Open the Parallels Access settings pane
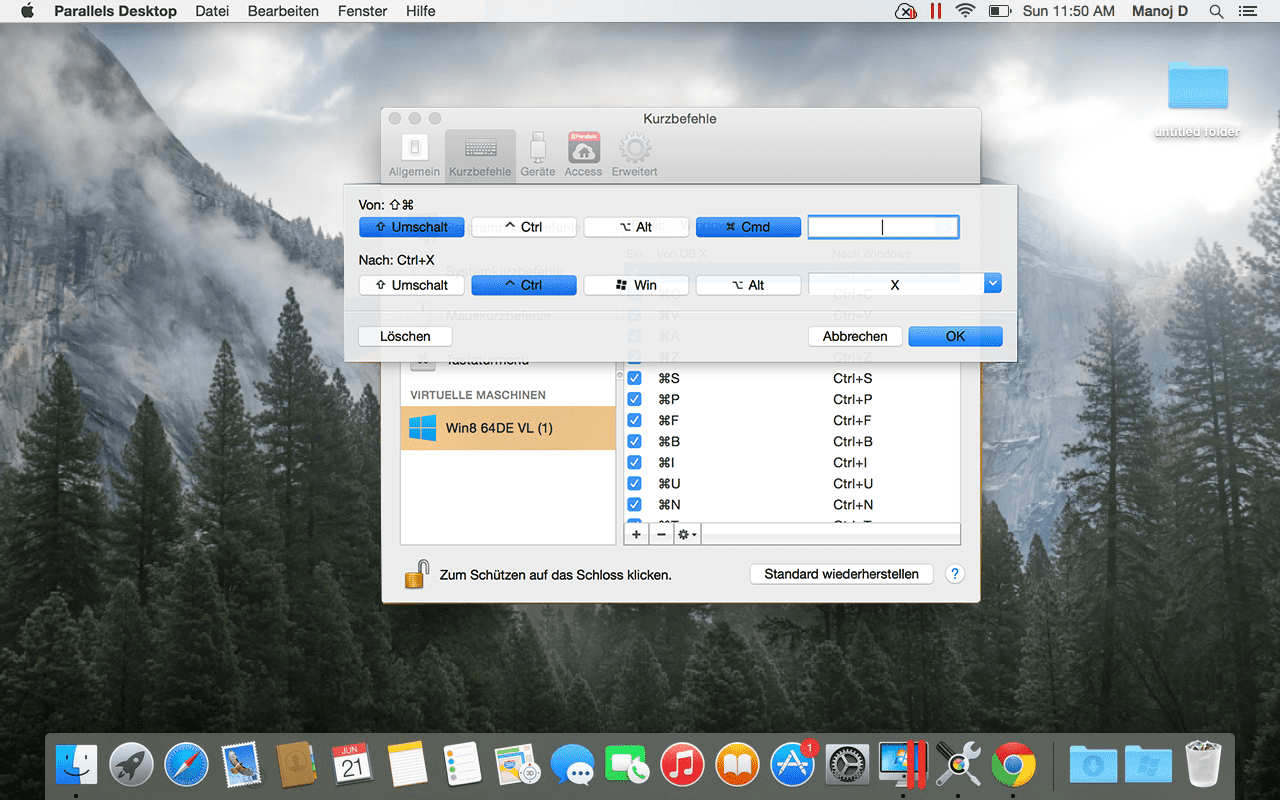1280x800 pixels. (583, 153)
